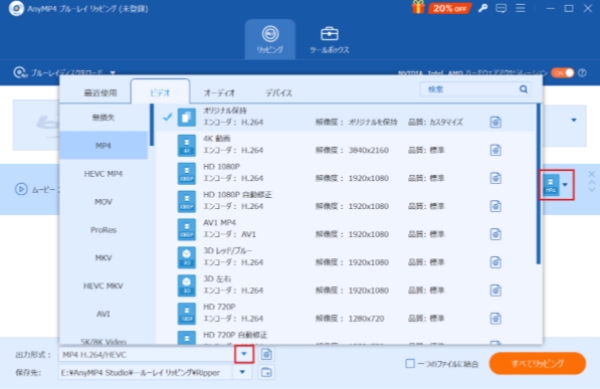Open the Ripping tab

[270, 39]
